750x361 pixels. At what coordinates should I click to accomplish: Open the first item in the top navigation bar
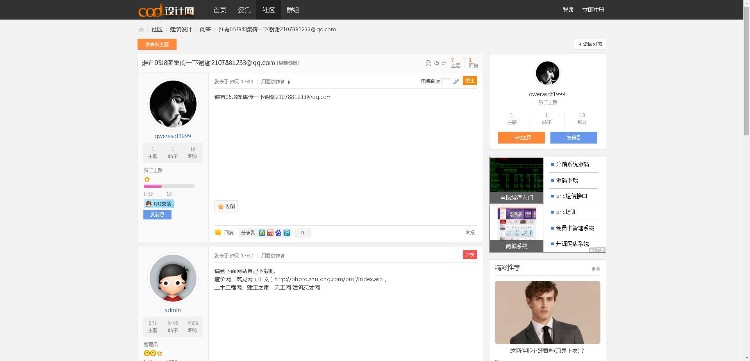coord(220,10)
